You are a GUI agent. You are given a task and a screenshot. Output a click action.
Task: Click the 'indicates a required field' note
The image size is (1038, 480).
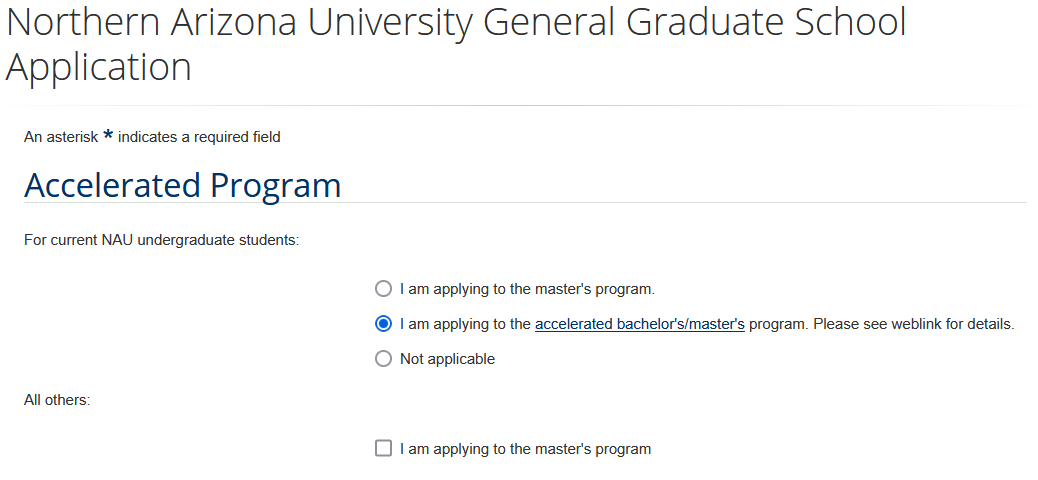199,137
